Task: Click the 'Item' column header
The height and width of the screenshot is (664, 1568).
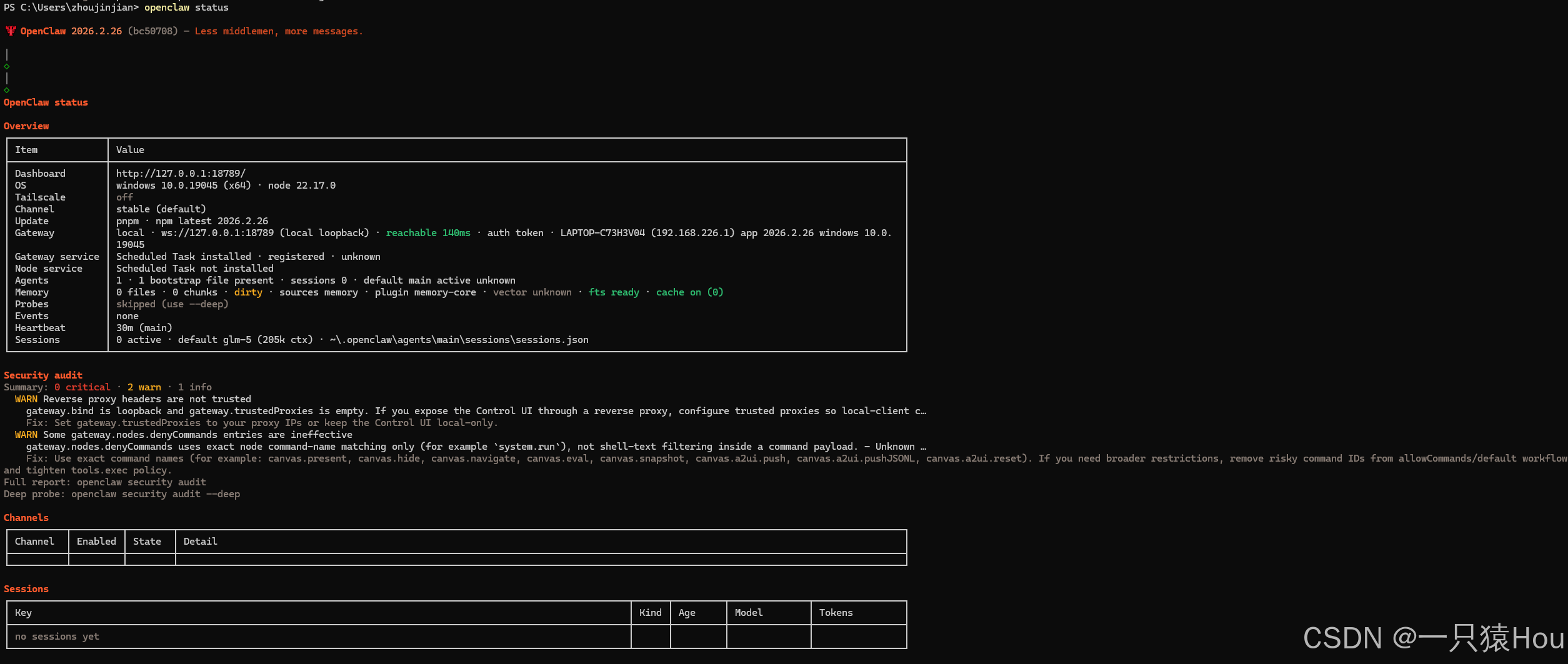Action: pyautogui.click(x=26, y=150)
